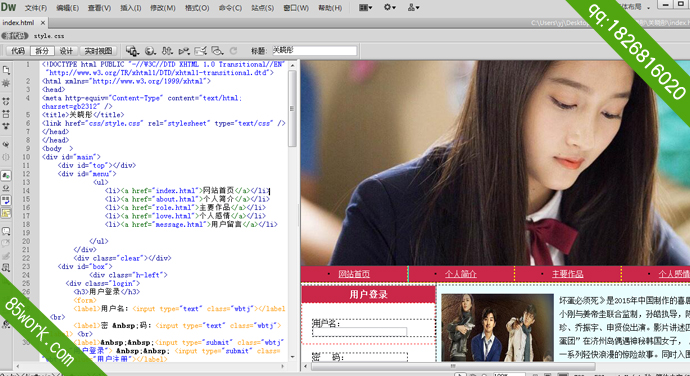Open recent snippets
This screenshot has height=376, width=690.
[x=6, y=268]
